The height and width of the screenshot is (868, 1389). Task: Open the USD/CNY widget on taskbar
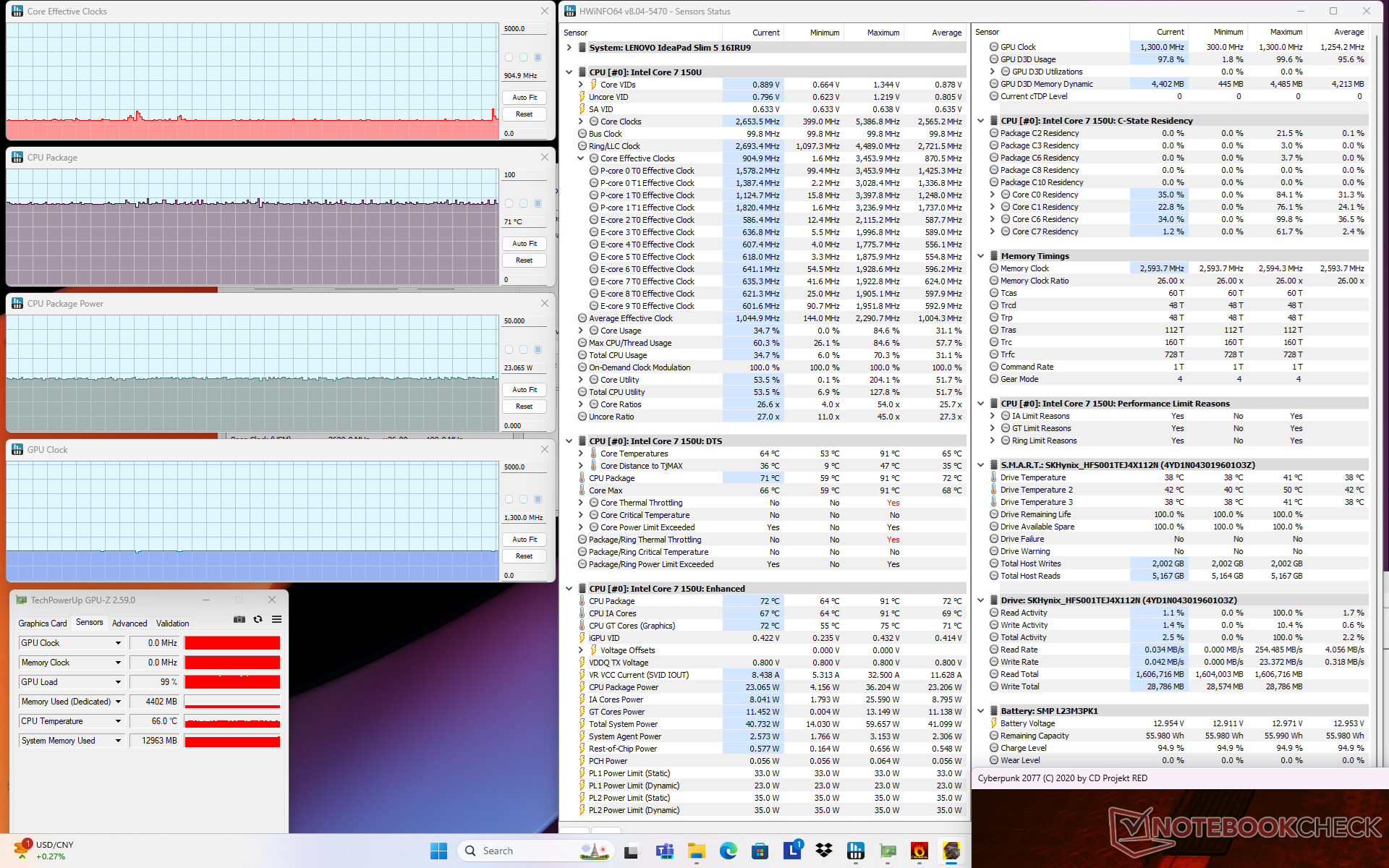pyautogui.click(x=45, y=850)
